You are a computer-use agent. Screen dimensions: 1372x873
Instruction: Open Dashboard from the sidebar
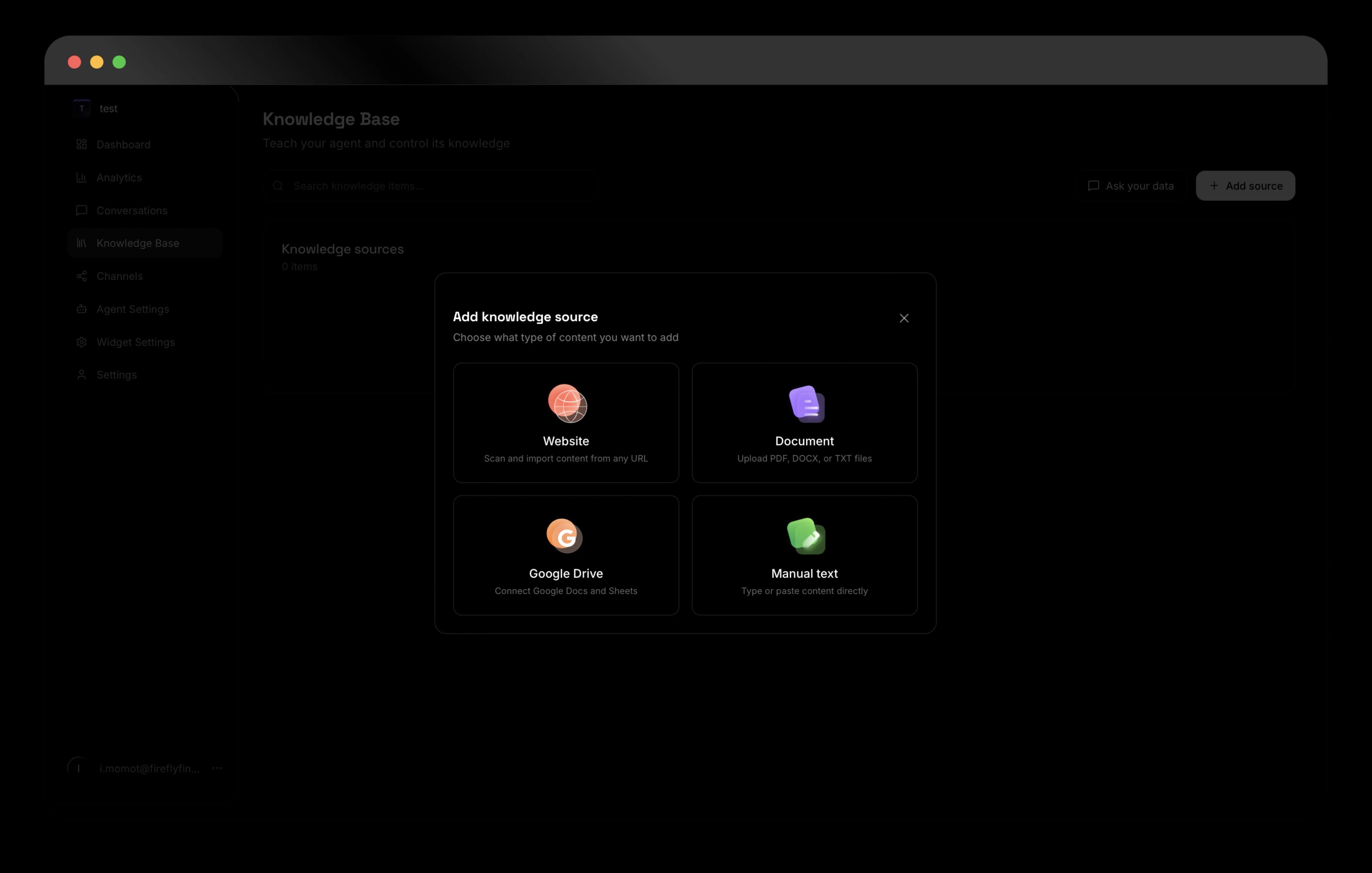click(123, 145)
